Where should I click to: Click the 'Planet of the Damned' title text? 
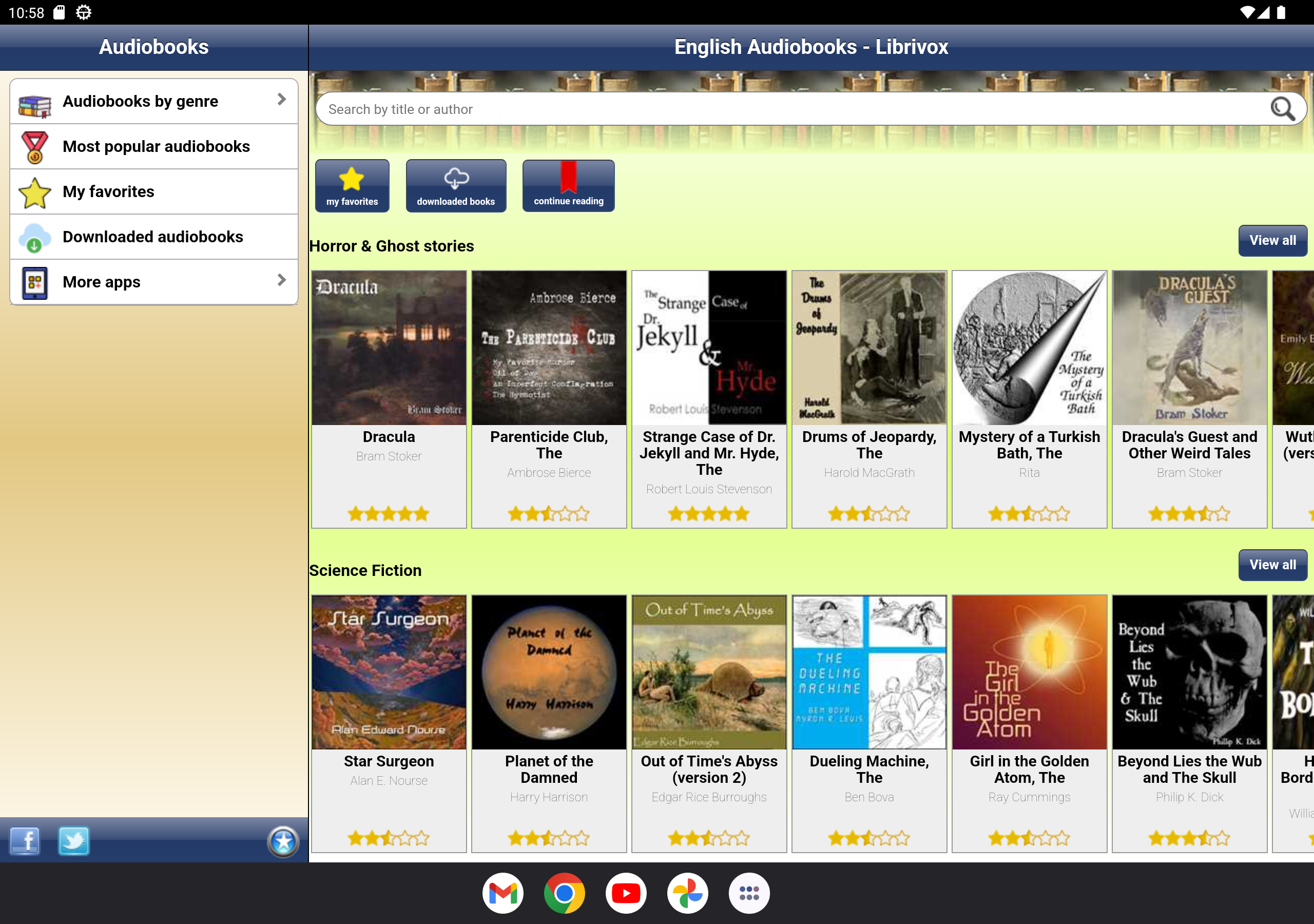click(549, 769)
